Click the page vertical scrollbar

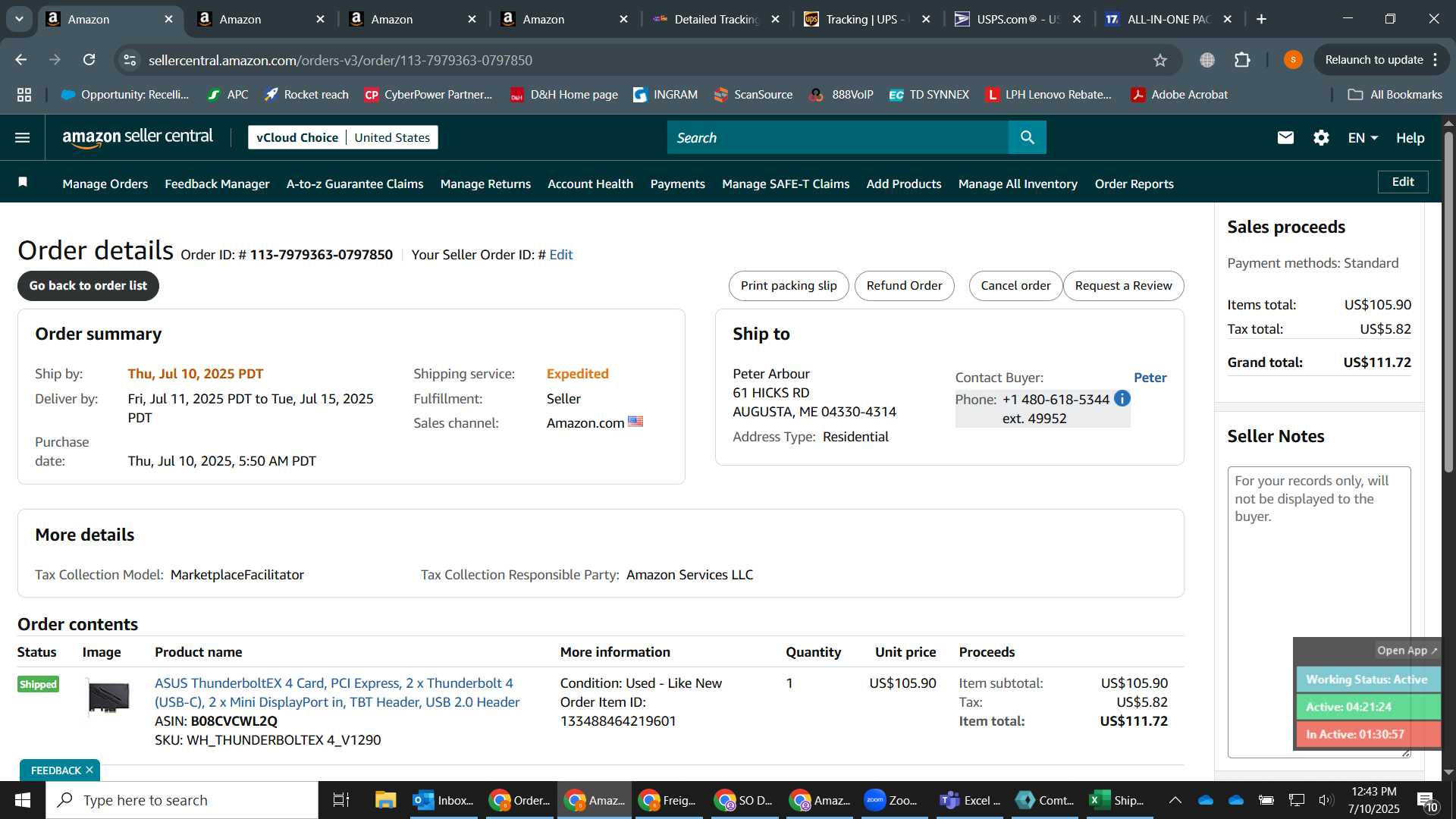(1448, 303)
